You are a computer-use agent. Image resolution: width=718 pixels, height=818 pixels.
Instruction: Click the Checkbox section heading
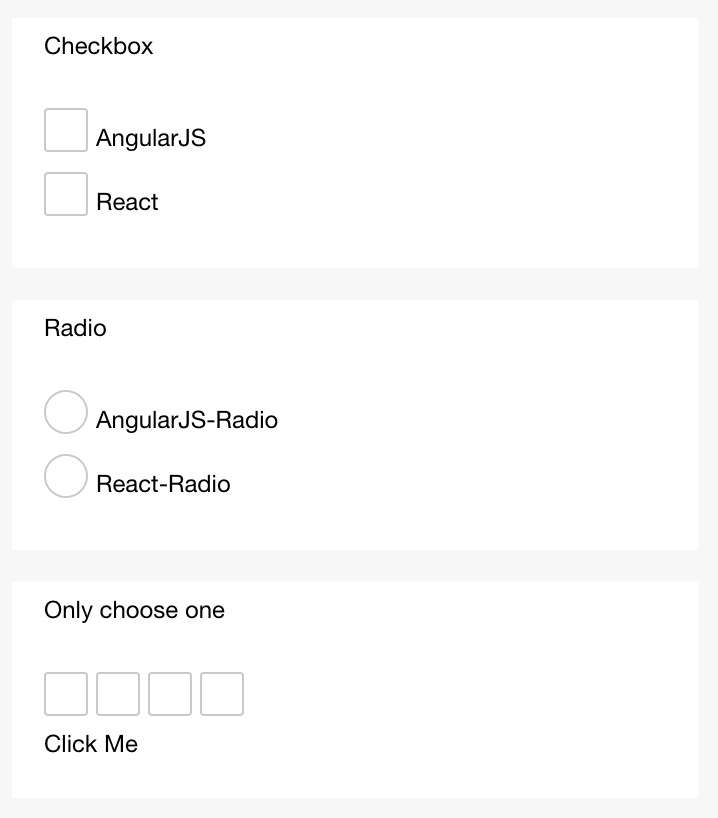pos(99,46)
